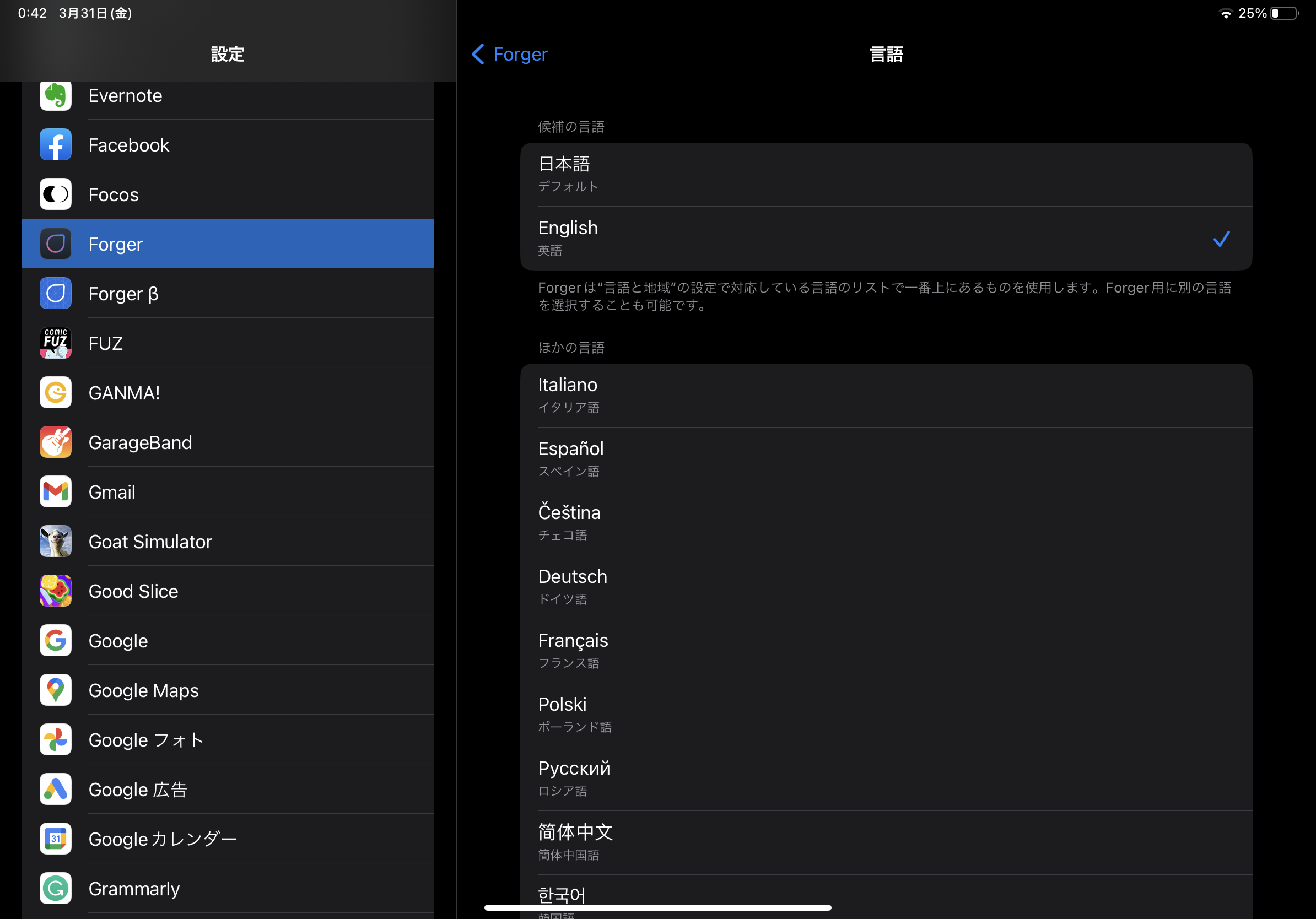Open Google 広告 settings row

point(228,789)
